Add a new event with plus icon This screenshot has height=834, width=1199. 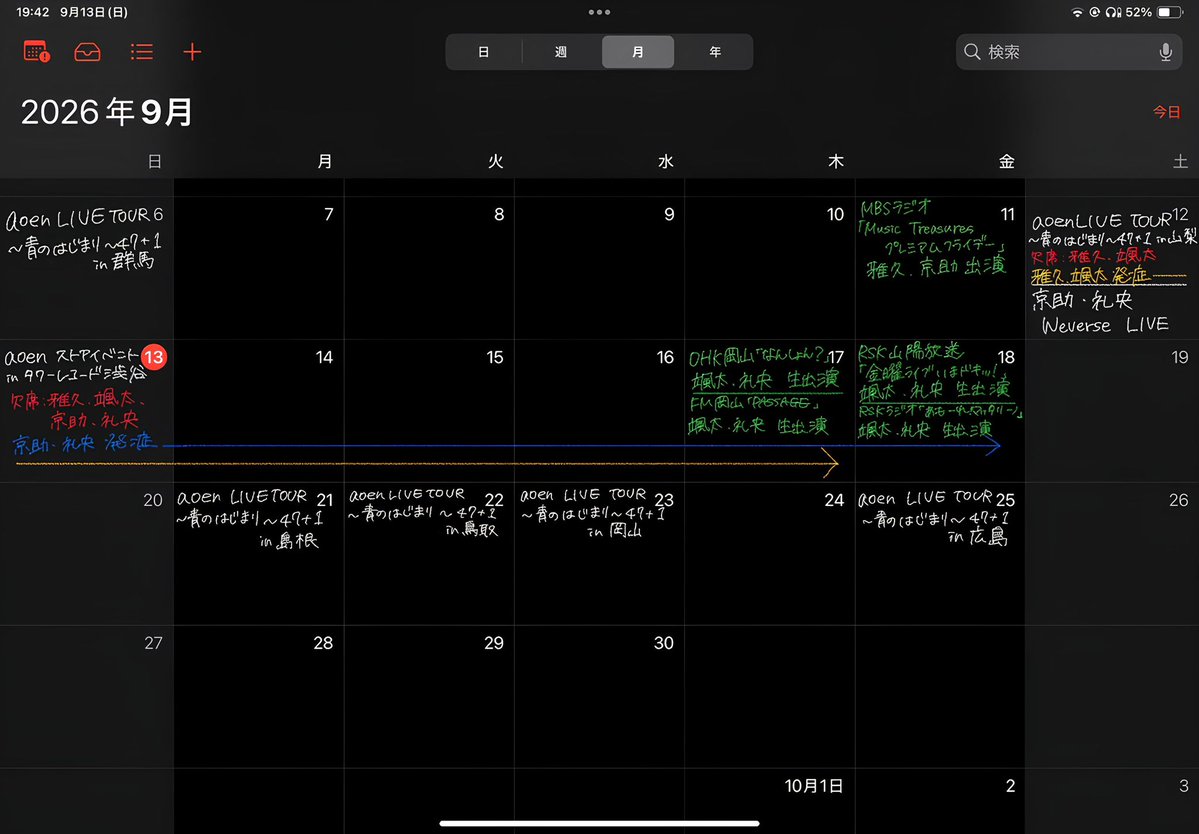[x=192, y=51]
